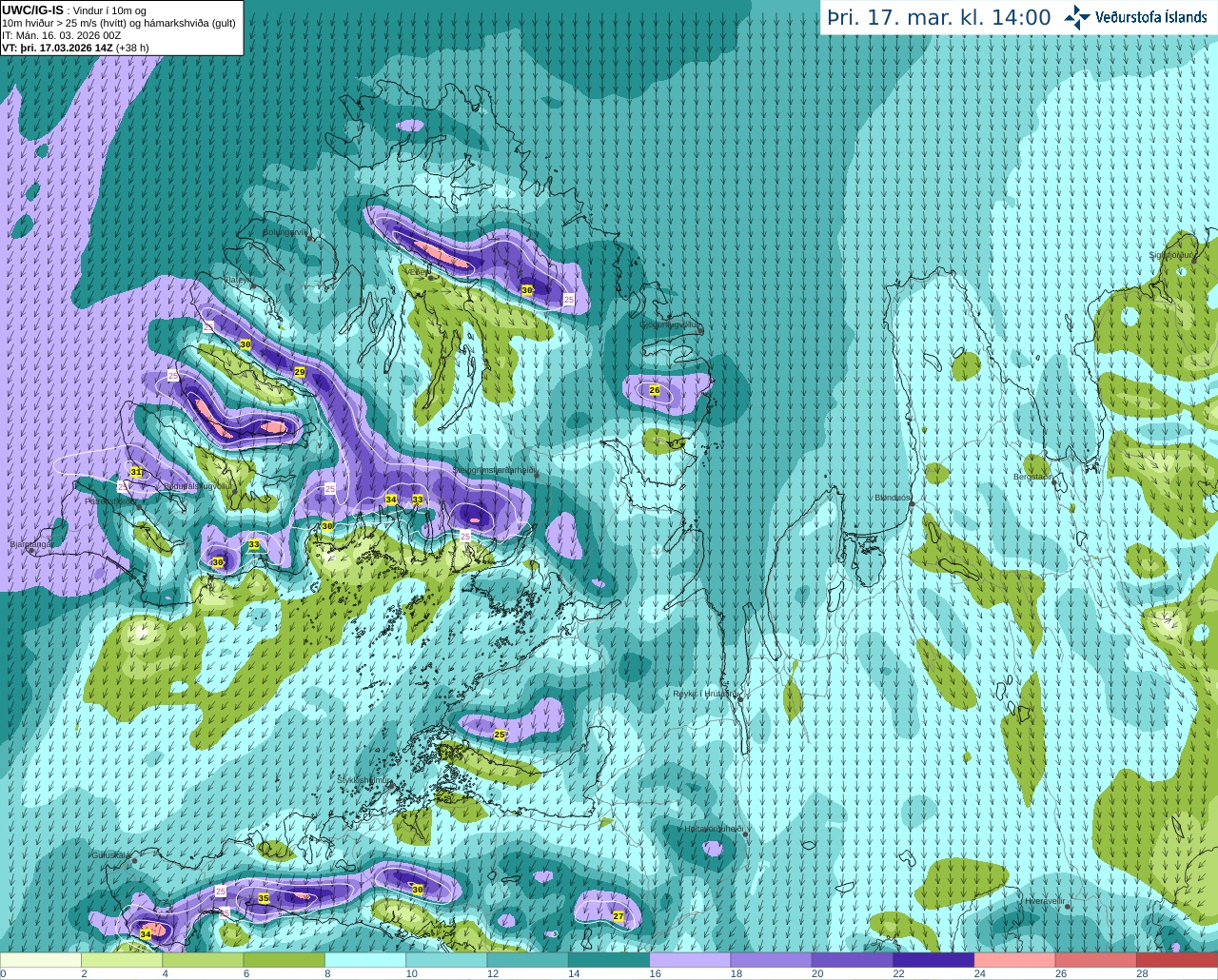Pick the above-28 m/s red legend swatch
This screenshot has width=1218, height=980.
click(x=1177, y=960)
